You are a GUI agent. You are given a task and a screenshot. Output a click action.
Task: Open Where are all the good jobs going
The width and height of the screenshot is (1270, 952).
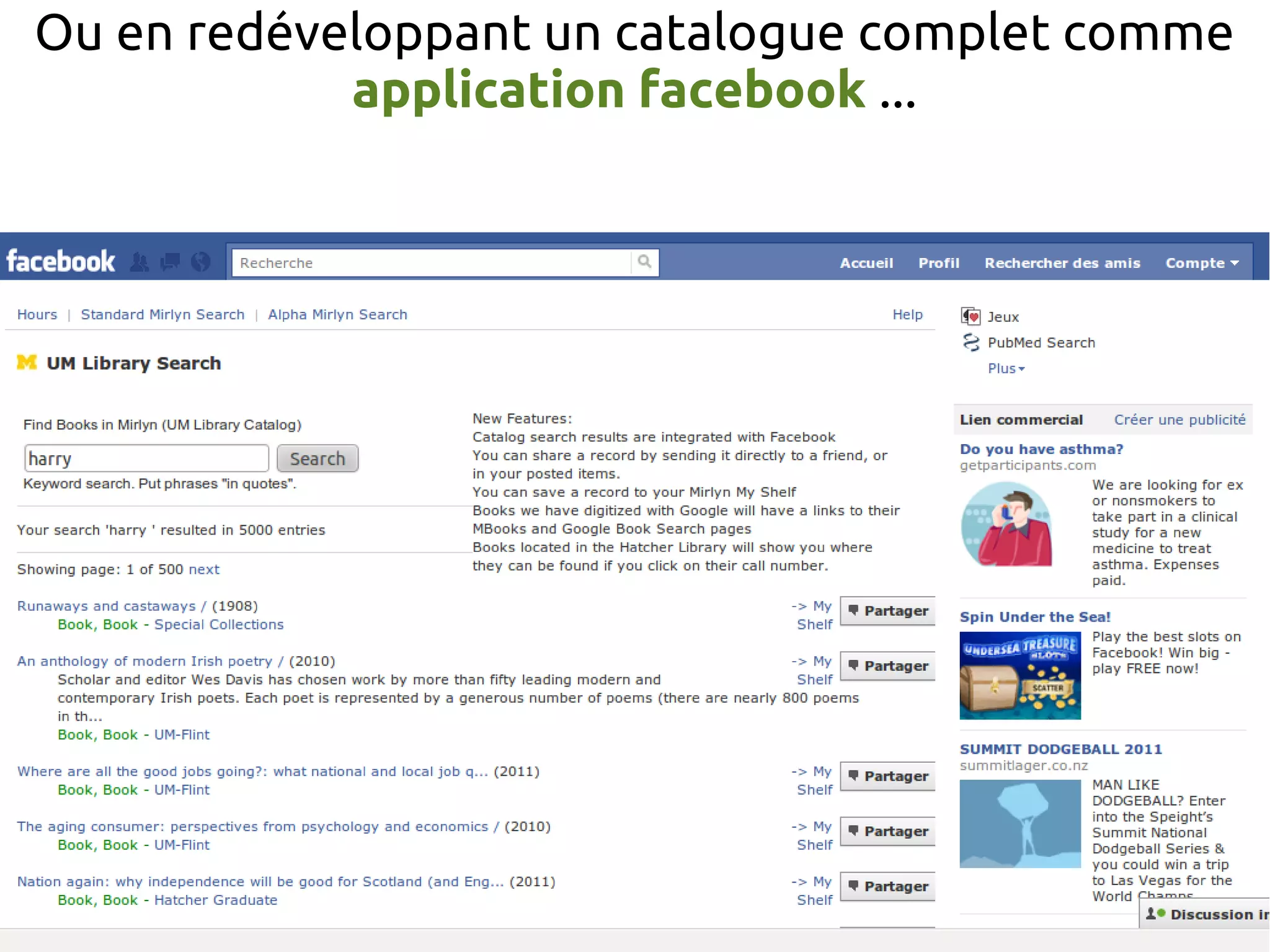253,772
